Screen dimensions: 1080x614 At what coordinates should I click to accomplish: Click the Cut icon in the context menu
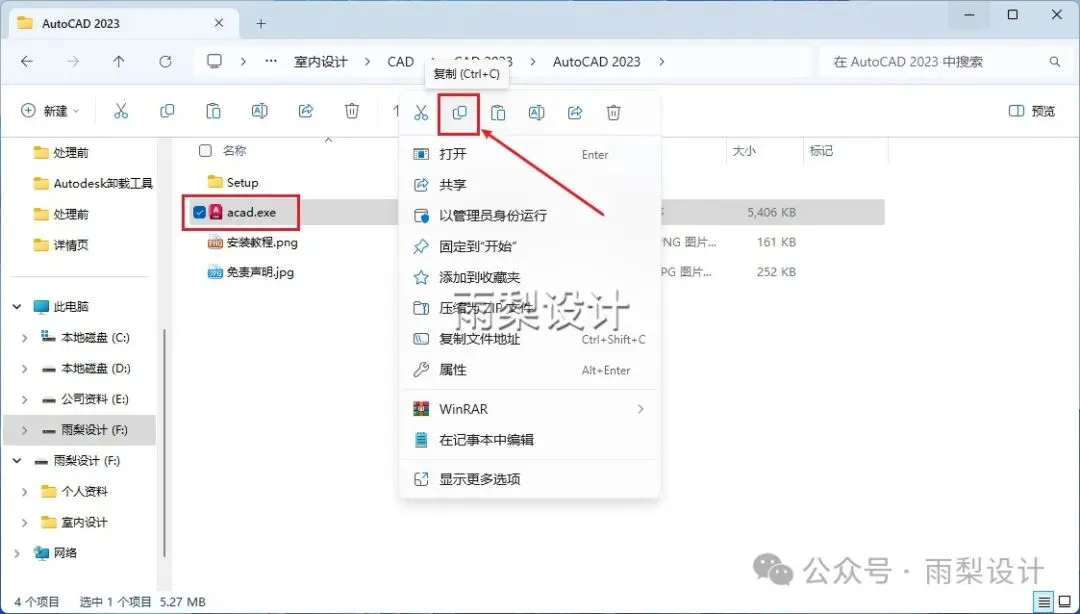[x=421, y=112]
